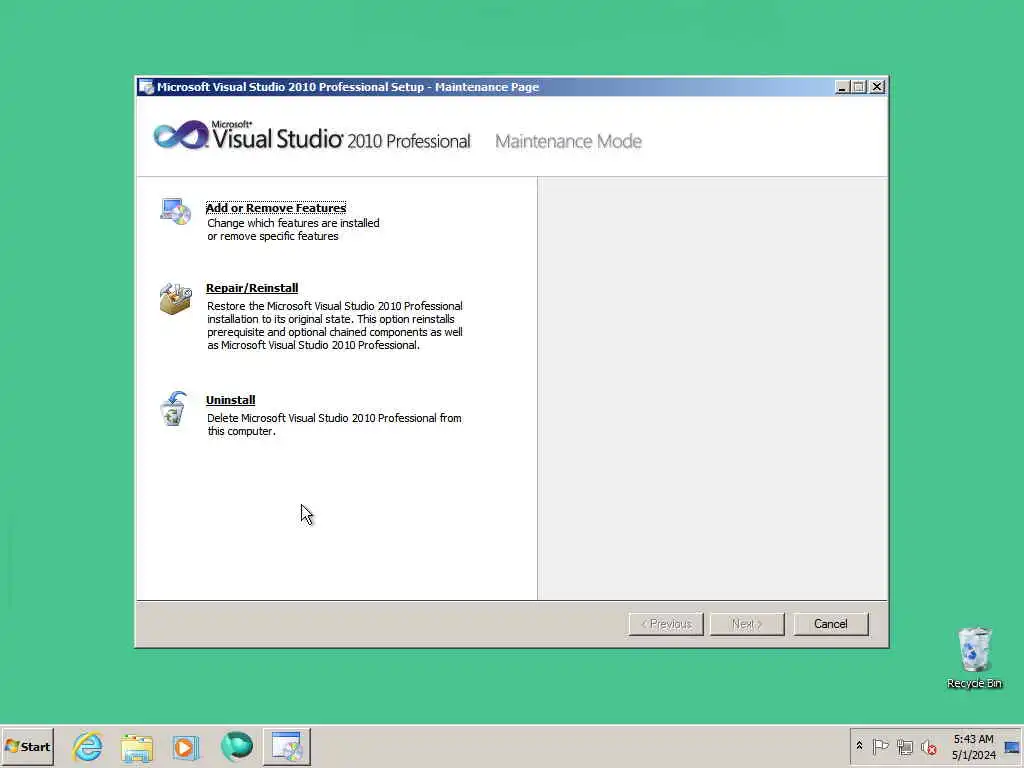This screenshot has width=1024, height=768.
Task: Click text 'Delete Microsoft Visual Studio 2010 Professional from'
Action: 334,418
